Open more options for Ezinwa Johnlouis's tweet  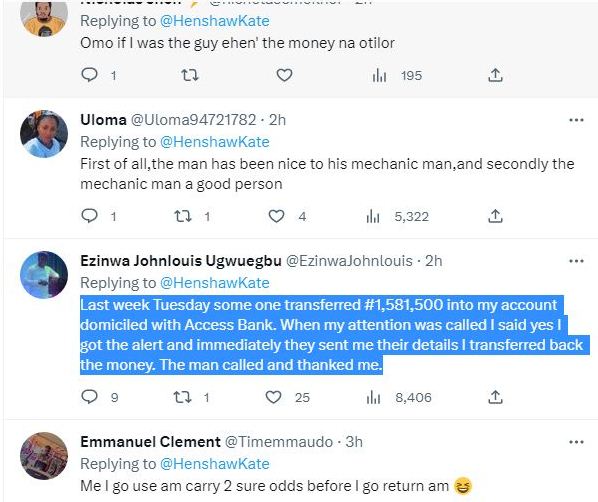pos(576,261)
